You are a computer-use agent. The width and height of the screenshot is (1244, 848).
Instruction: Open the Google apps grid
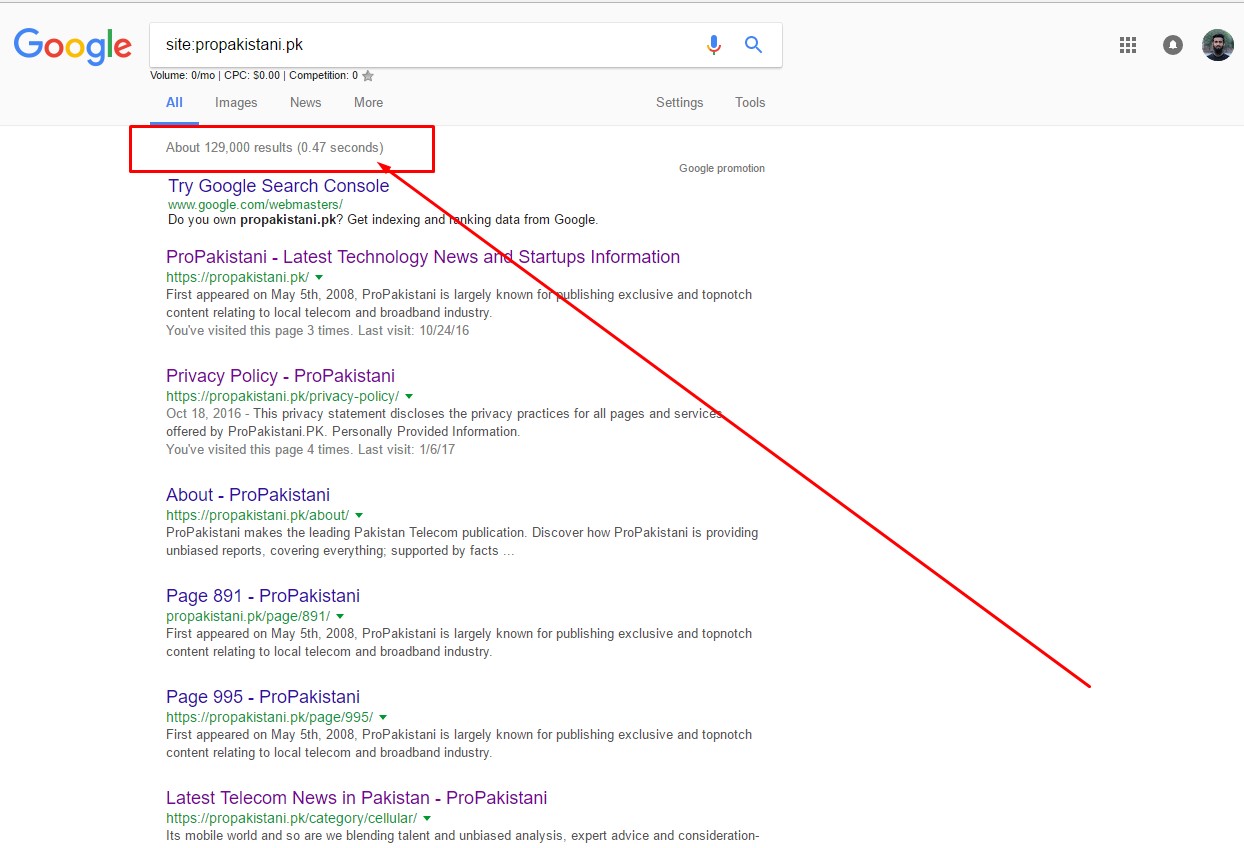tap(1127, 44)
